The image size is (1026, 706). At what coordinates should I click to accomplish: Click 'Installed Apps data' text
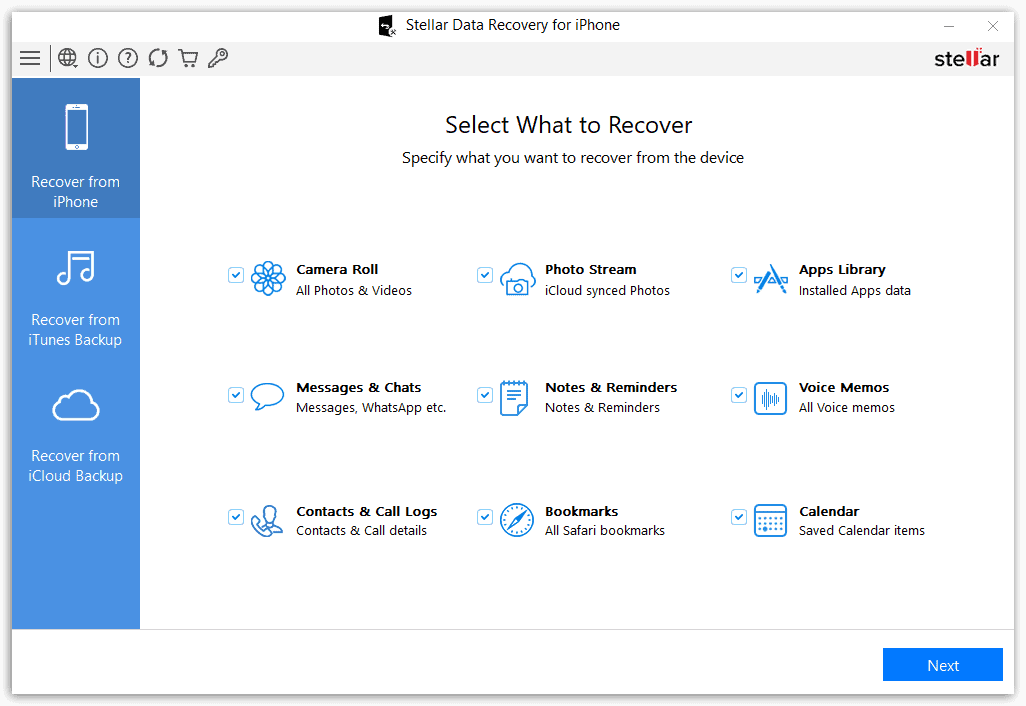point(855,291)
